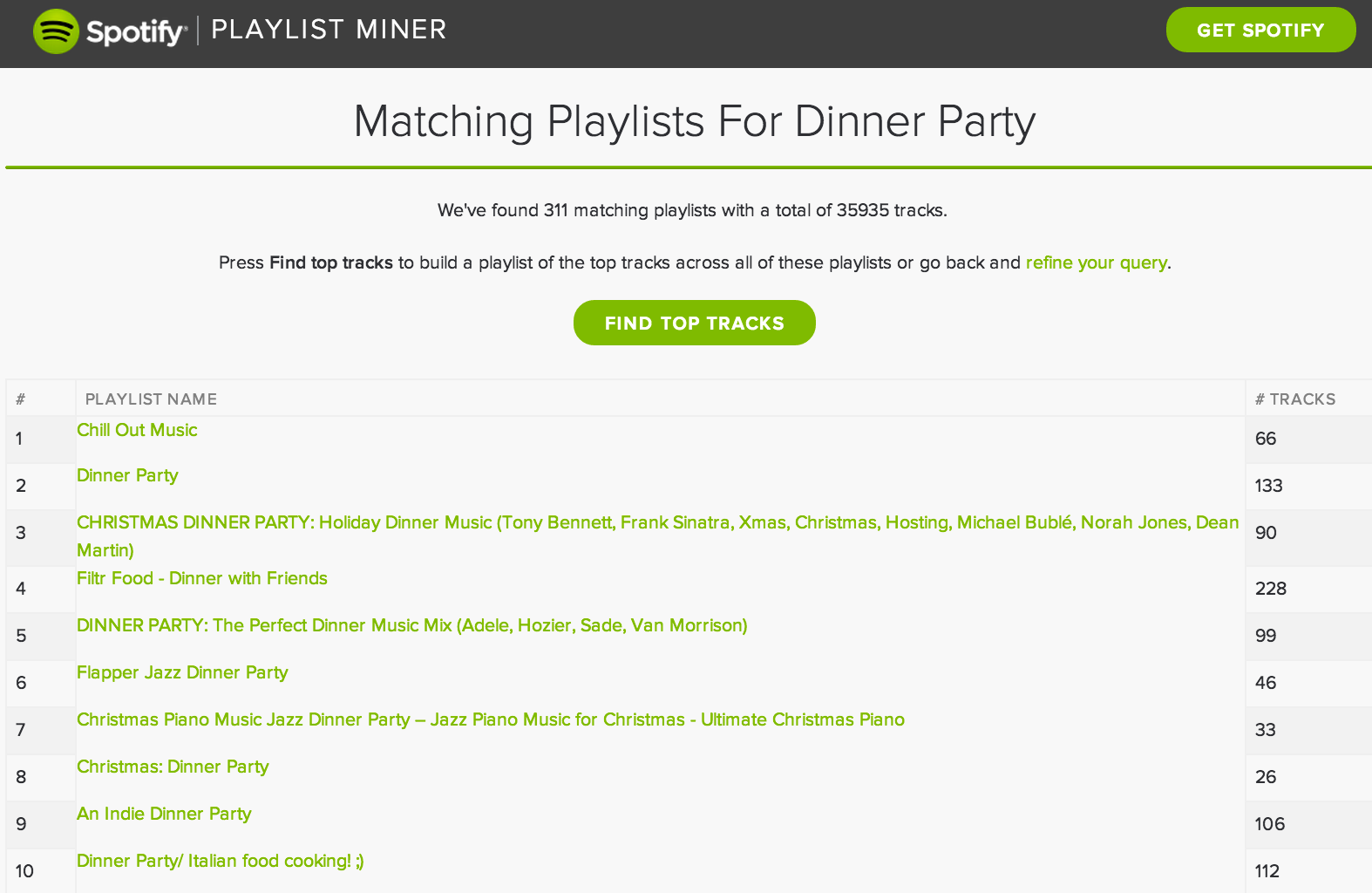Open Christmas Piano Music Jazz Dinner Party
The width and height of the screenshot is (1372, 893).
point(490,719)
